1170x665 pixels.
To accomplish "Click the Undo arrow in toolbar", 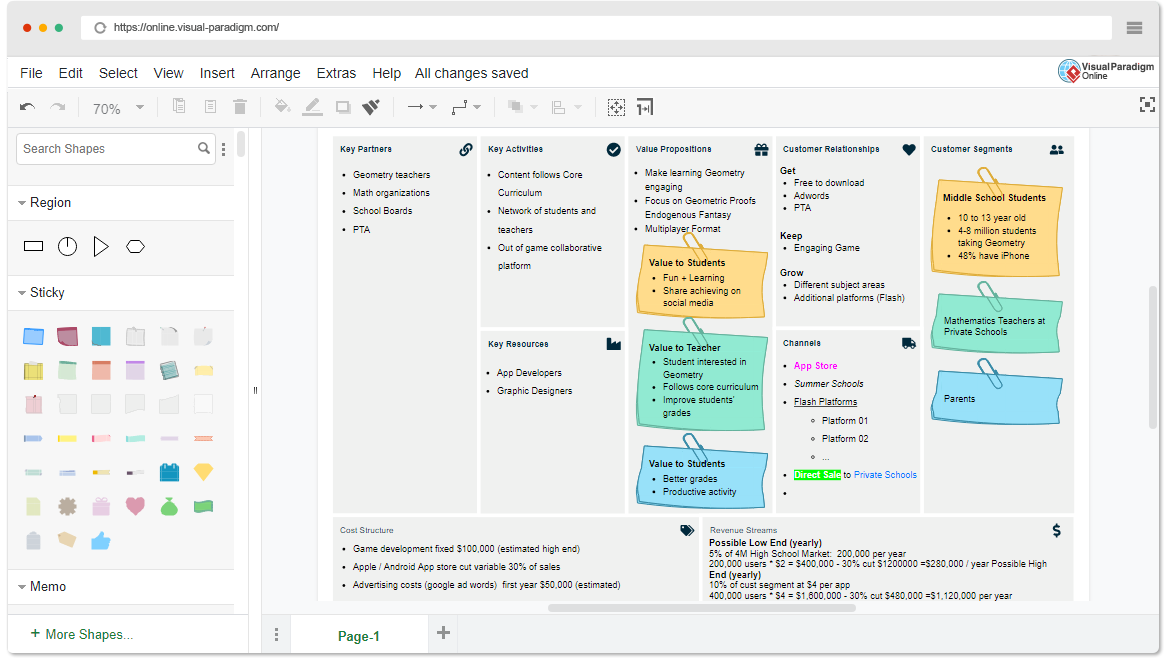I will coord(28,107).
